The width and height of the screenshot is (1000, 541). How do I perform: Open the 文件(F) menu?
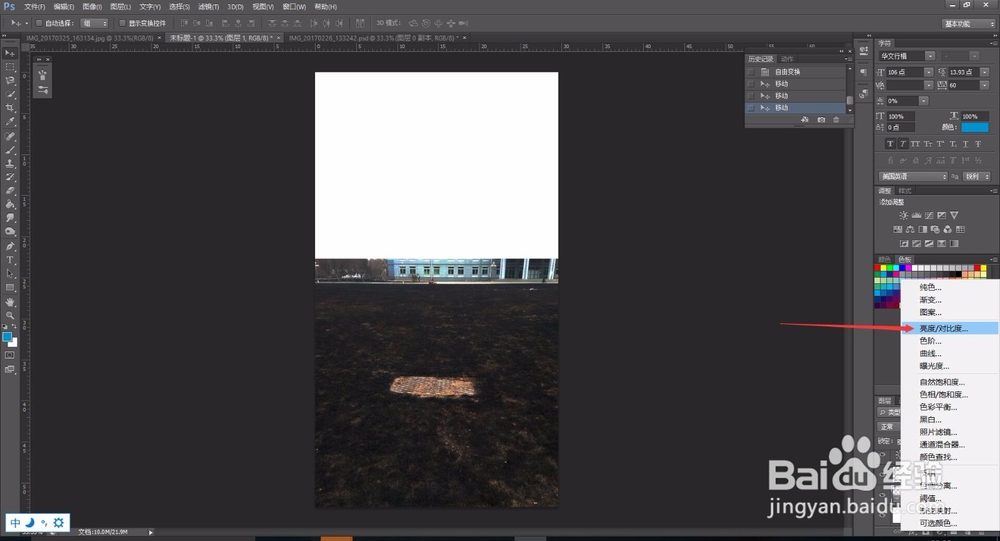[34, 6]
